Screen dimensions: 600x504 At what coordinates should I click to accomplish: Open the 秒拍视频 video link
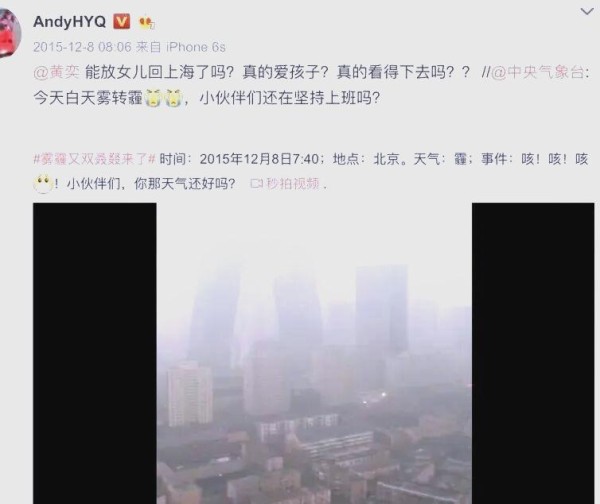click(292, 184)
